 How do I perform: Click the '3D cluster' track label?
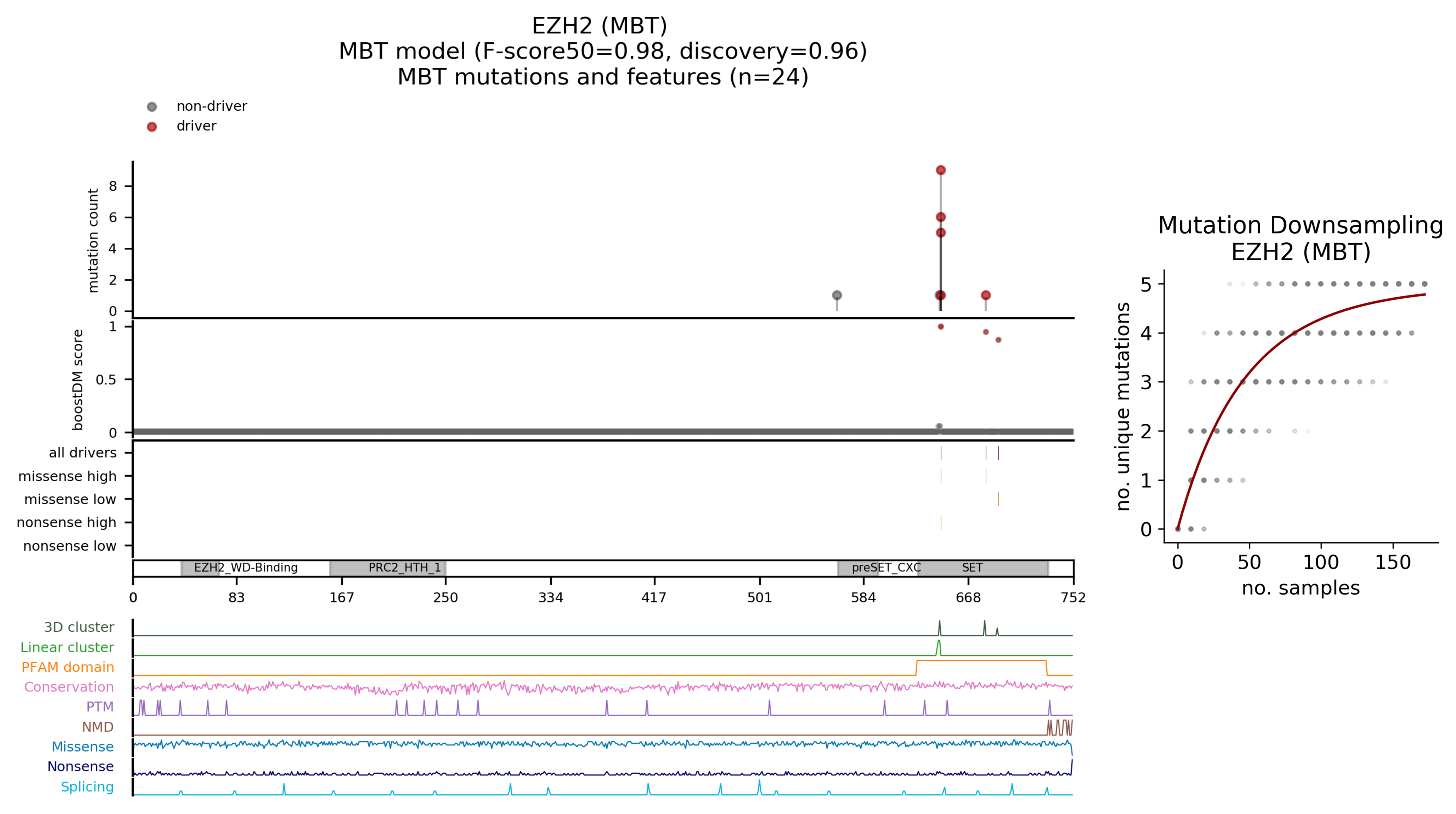pos(79,627)
